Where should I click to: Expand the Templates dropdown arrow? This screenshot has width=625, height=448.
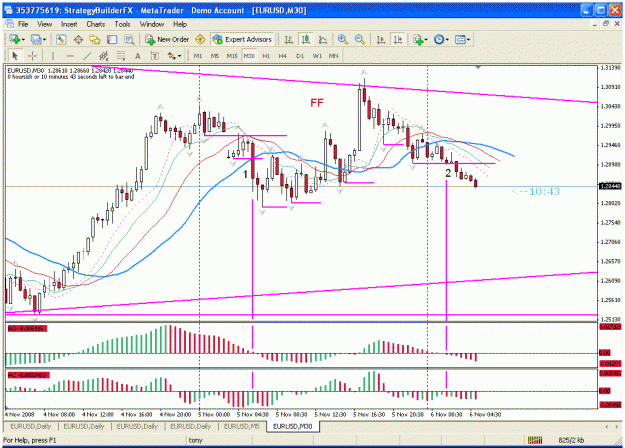click(x=468, y=39)
